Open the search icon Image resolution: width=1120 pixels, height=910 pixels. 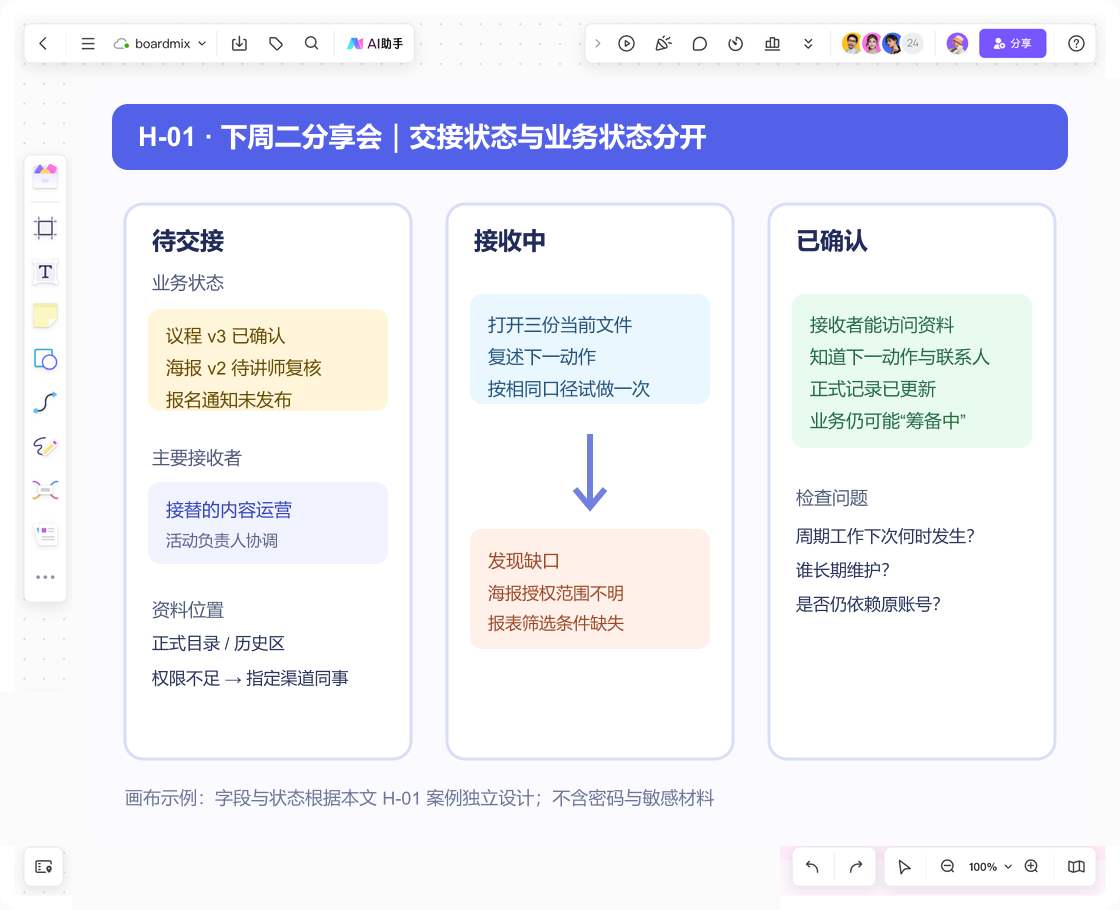(311, 44)
